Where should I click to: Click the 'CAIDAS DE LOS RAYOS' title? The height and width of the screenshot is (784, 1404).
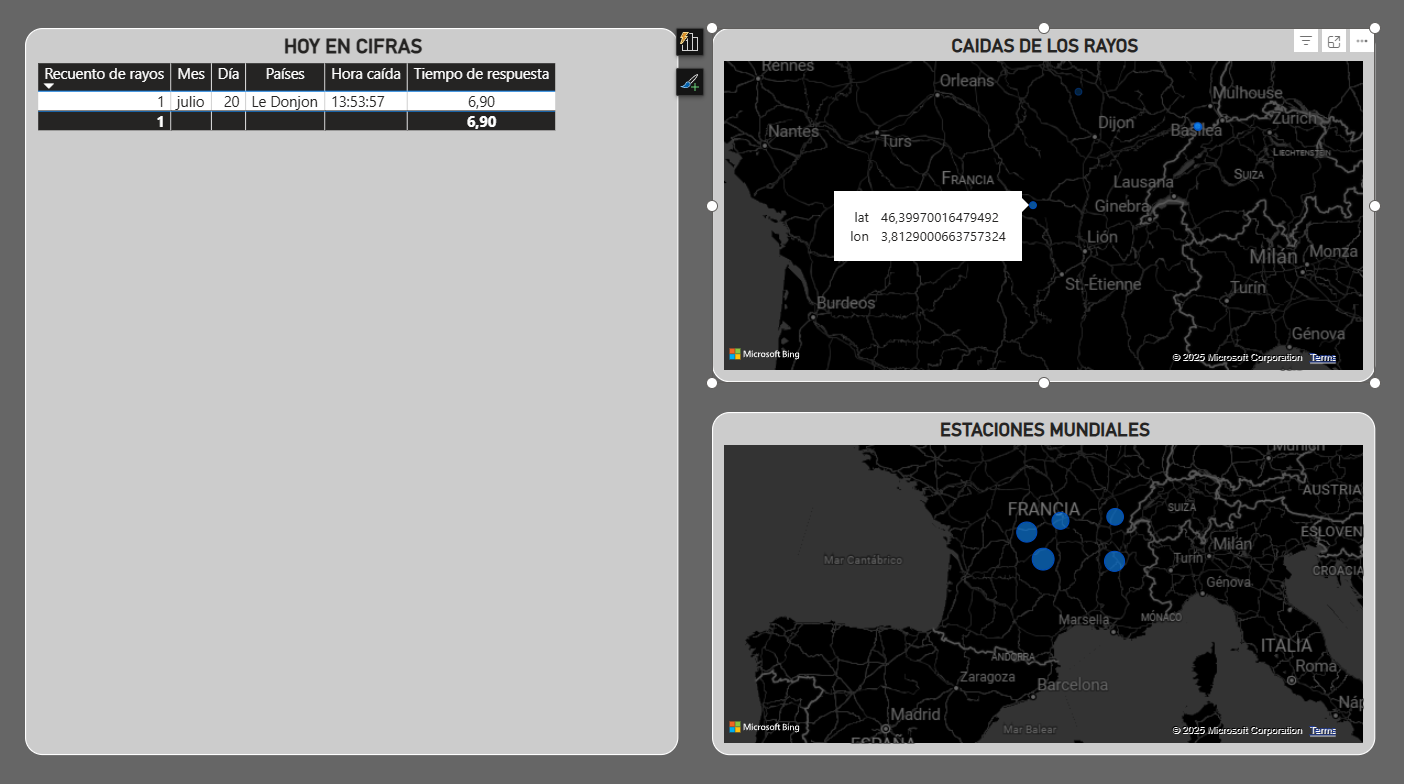click(x=1044, y=46)
